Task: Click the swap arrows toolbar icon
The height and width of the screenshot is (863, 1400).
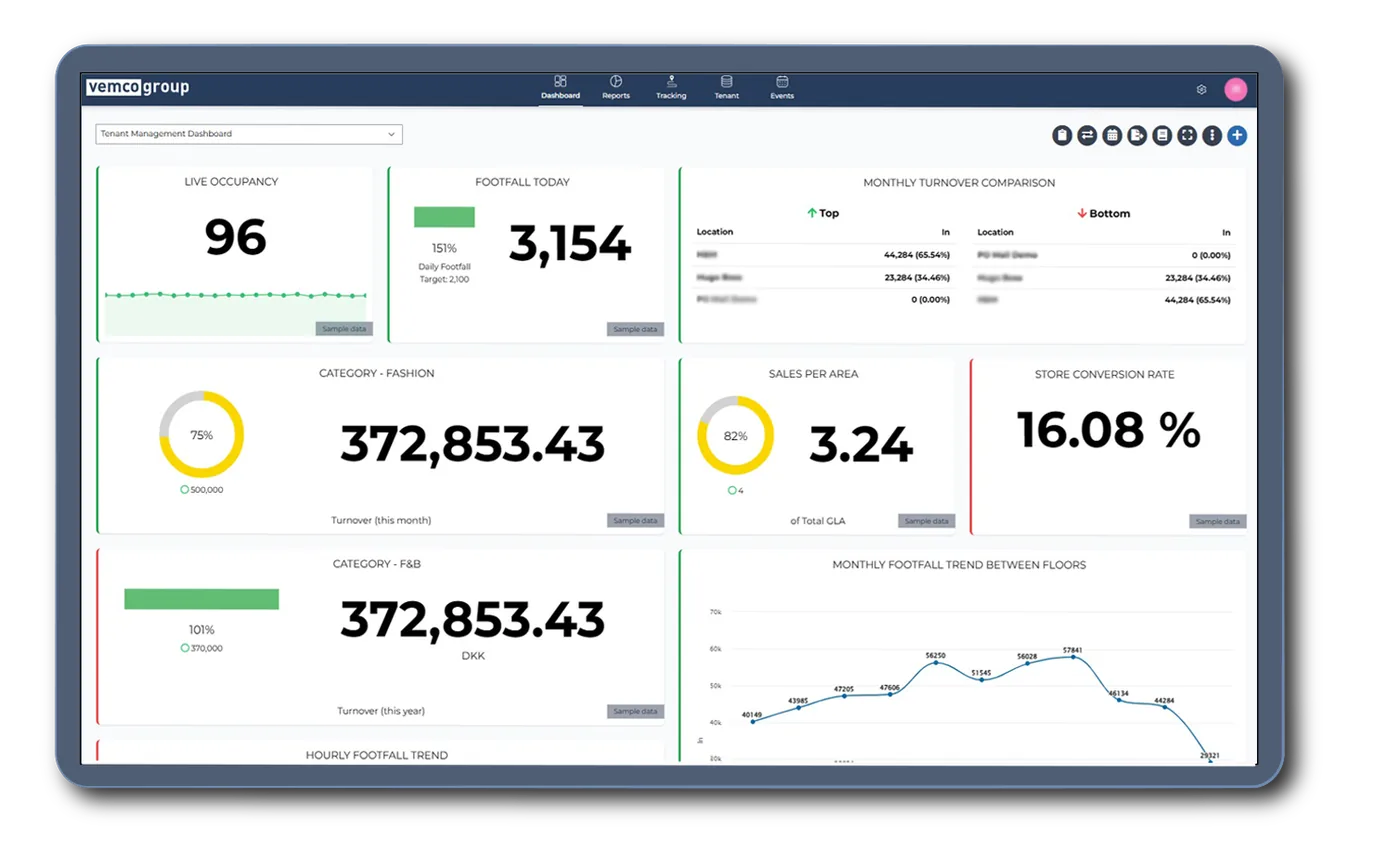Action: (1087, 135)
